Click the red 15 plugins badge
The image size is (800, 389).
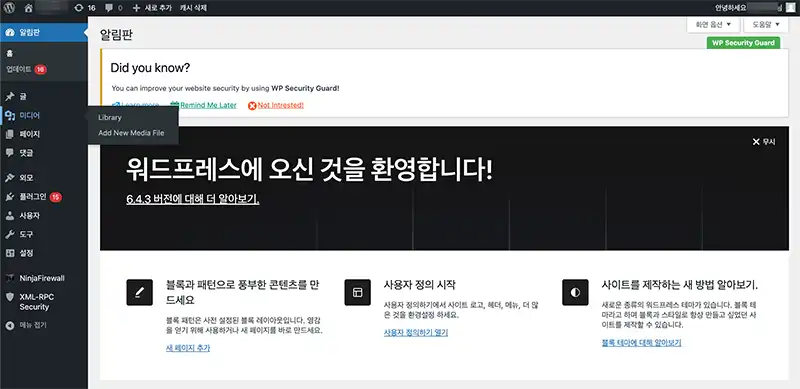pos(56,197)
